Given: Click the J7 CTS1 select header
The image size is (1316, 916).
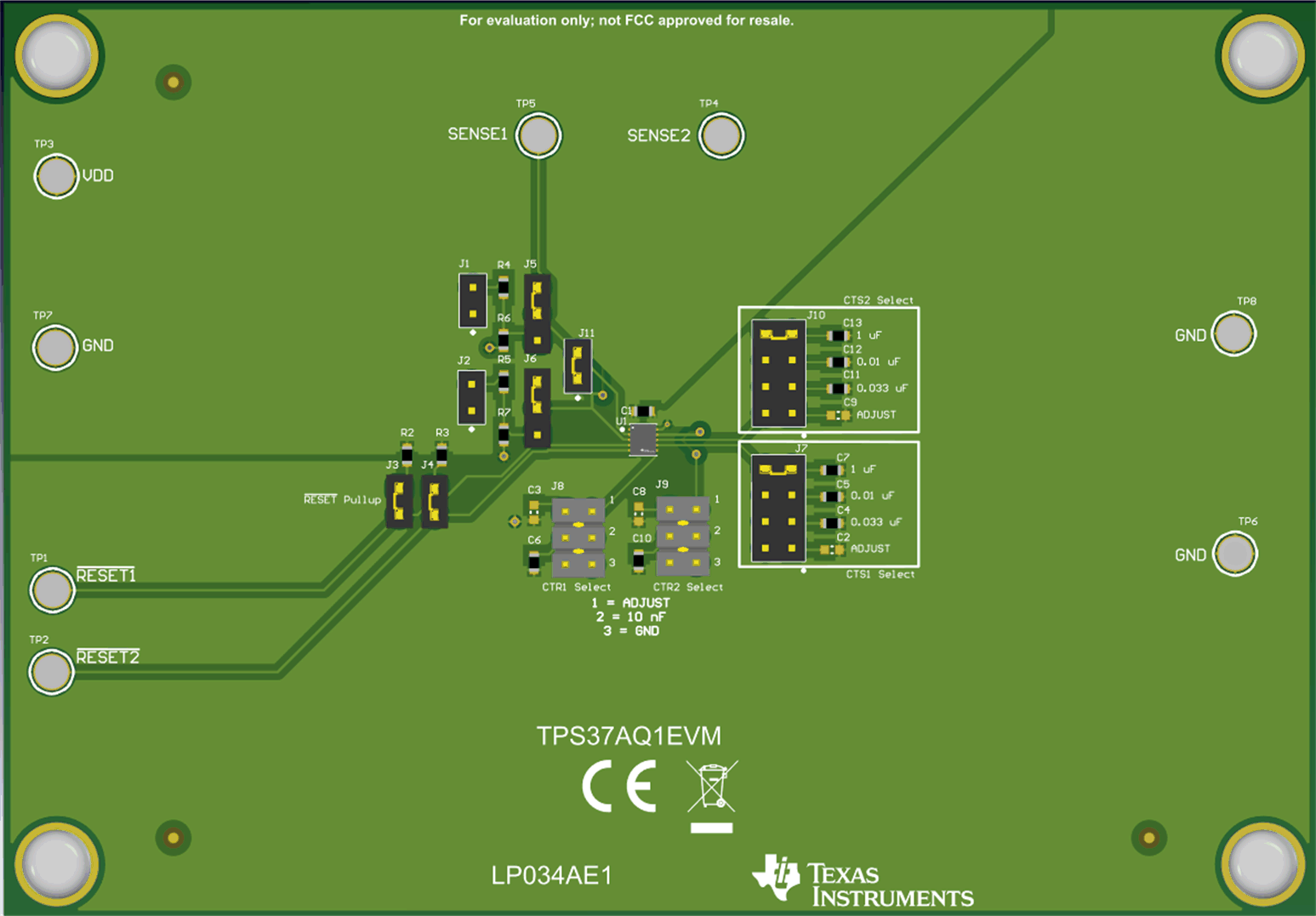Looking at the screenshot, I should coord(778,509).
